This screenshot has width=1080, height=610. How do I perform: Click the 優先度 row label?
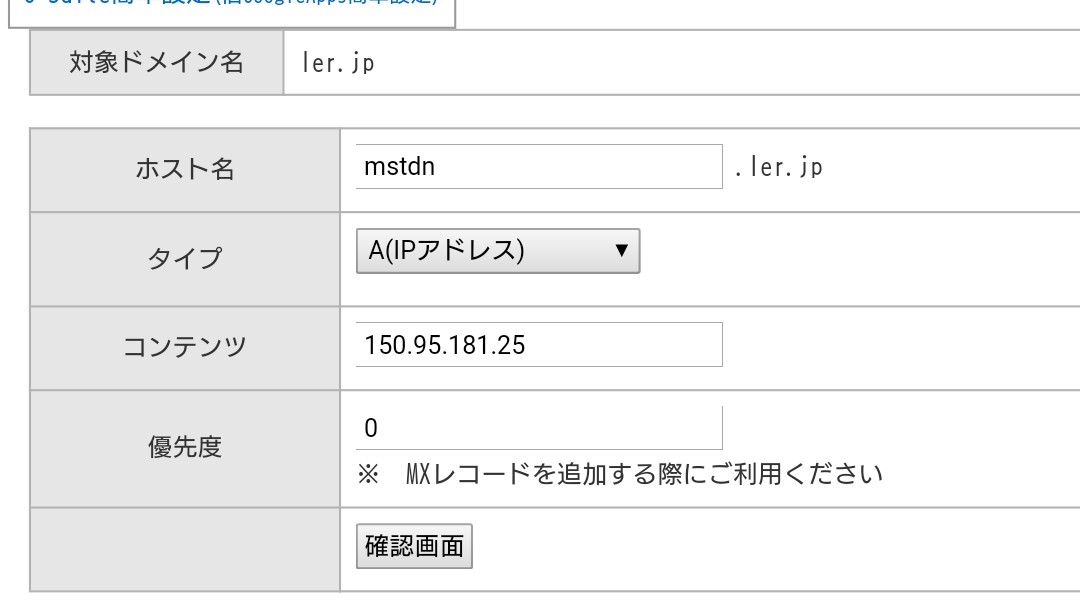tap(185, 447)
